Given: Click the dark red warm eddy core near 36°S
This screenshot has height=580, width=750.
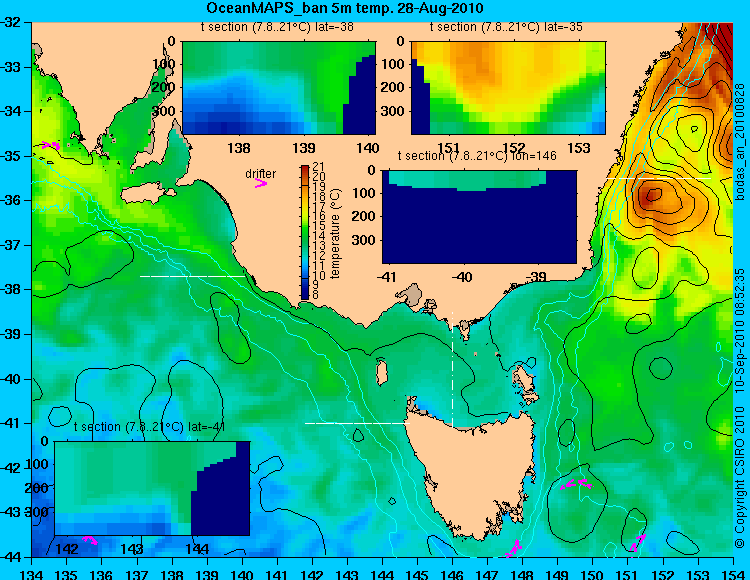Looking at the screenshot, I should pyautogui.click(x=651, y=195).
